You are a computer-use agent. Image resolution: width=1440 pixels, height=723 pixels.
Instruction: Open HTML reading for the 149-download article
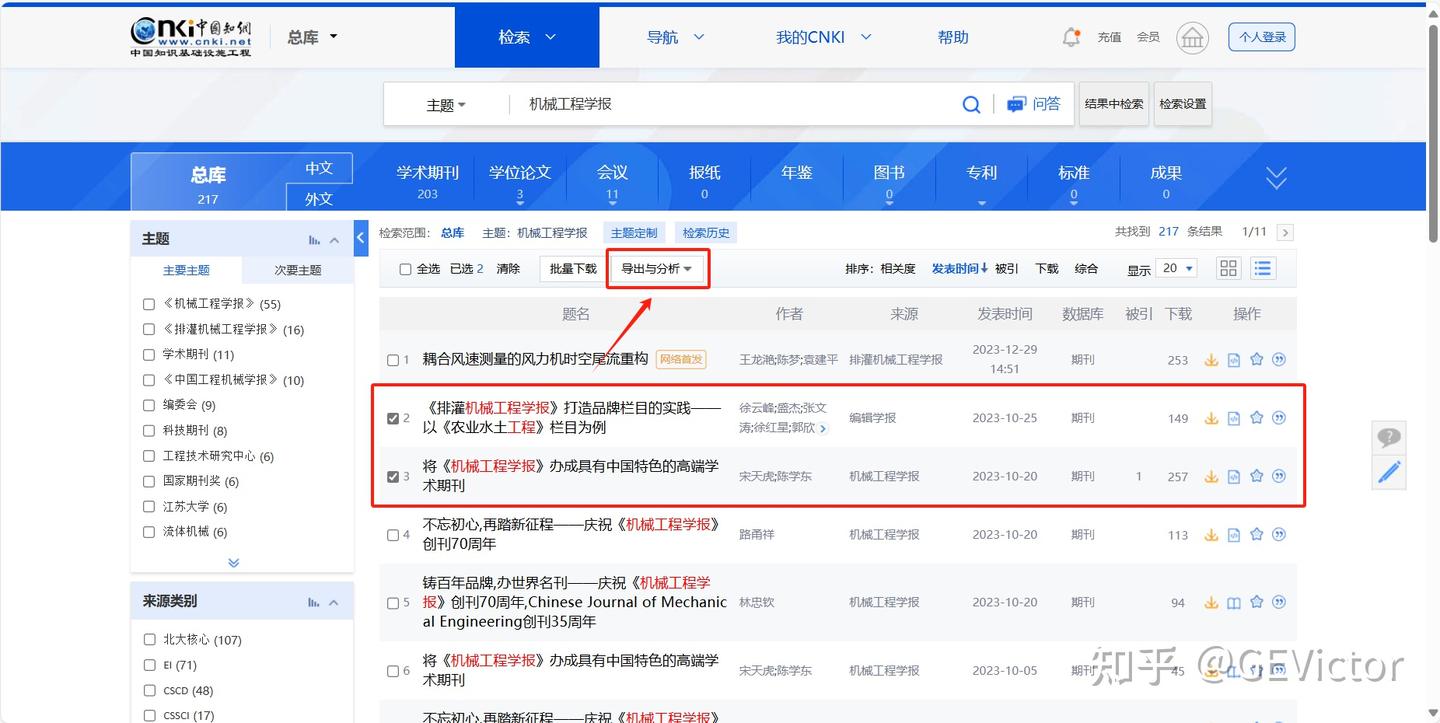pos(1234,418)
